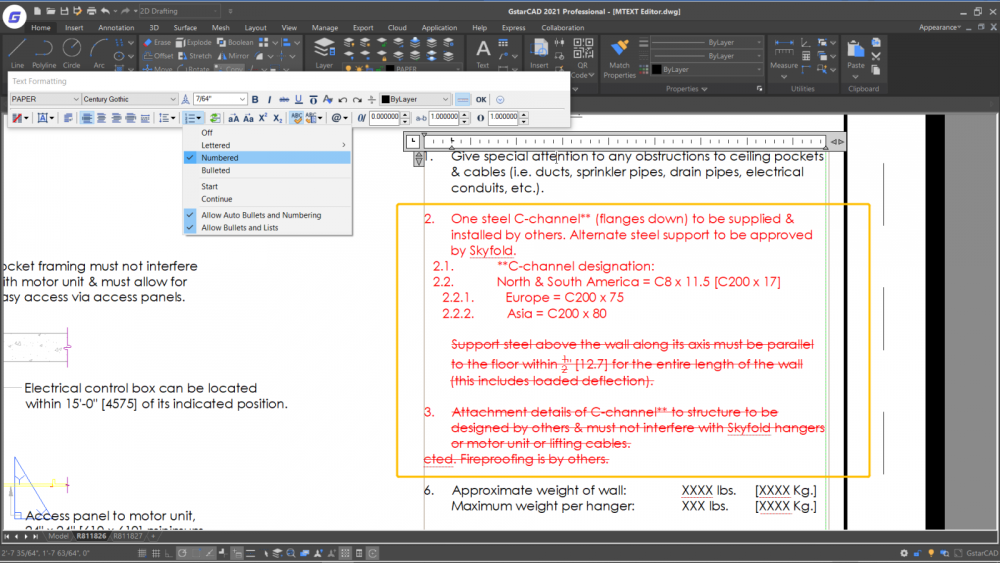Screen dimensions: 1000x563
Task: Click the uppercase conversion icon
Action: [233, 118]
